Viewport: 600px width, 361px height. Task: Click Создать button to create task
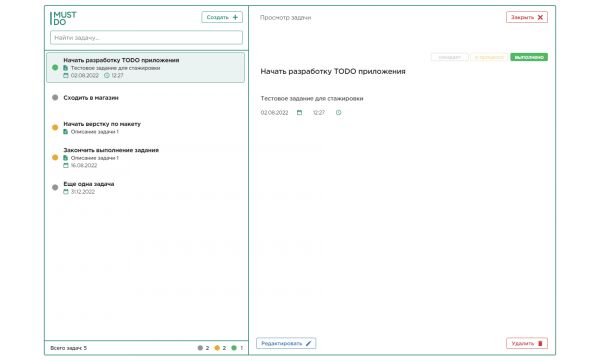(x=222, y=17)
